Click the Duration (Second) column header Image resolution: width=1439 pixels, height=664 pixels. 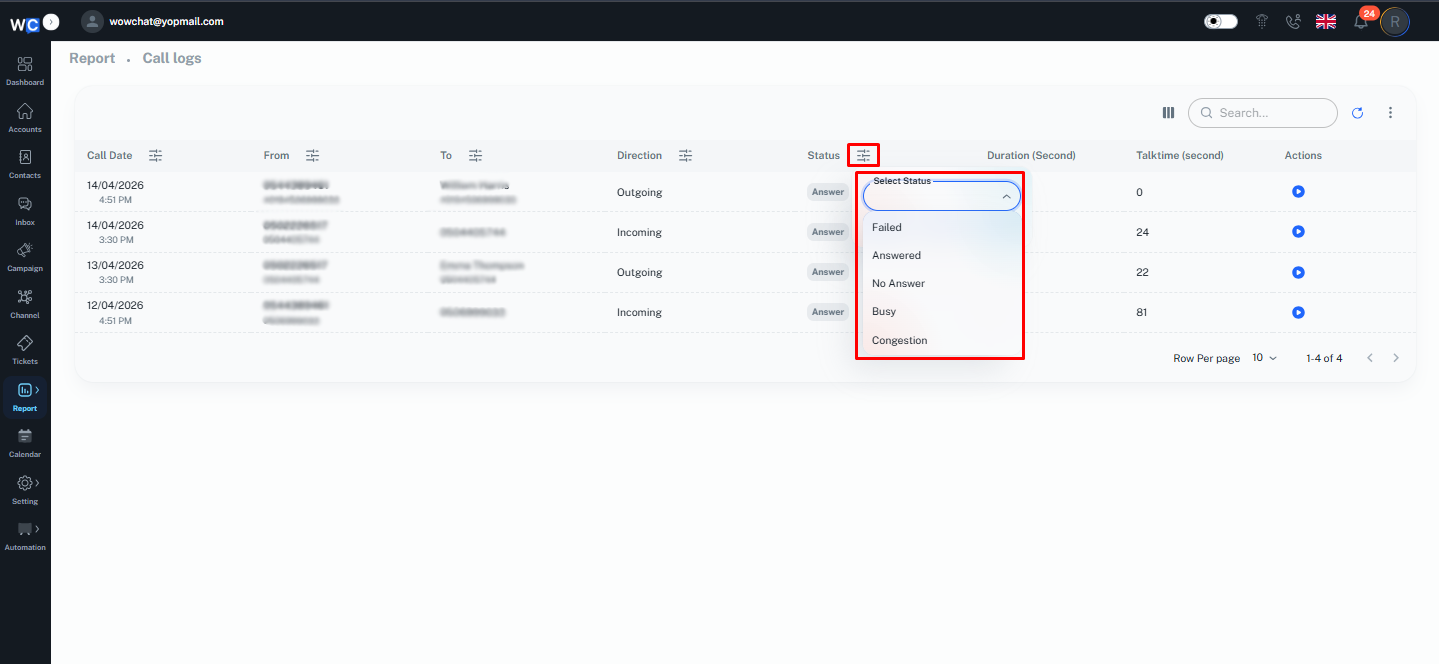[1031, 155]
